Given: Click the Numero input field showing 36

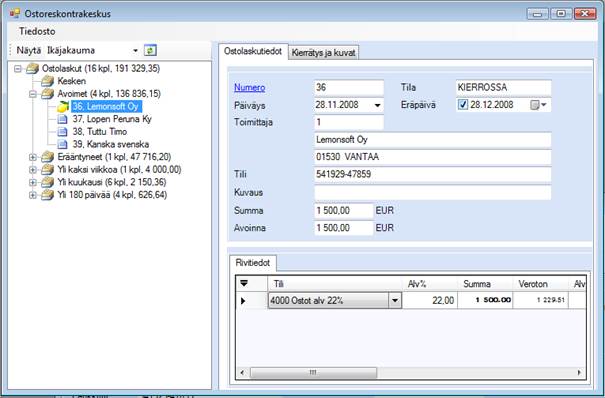Looking at the screenshot, I should (x=349, y=88).
